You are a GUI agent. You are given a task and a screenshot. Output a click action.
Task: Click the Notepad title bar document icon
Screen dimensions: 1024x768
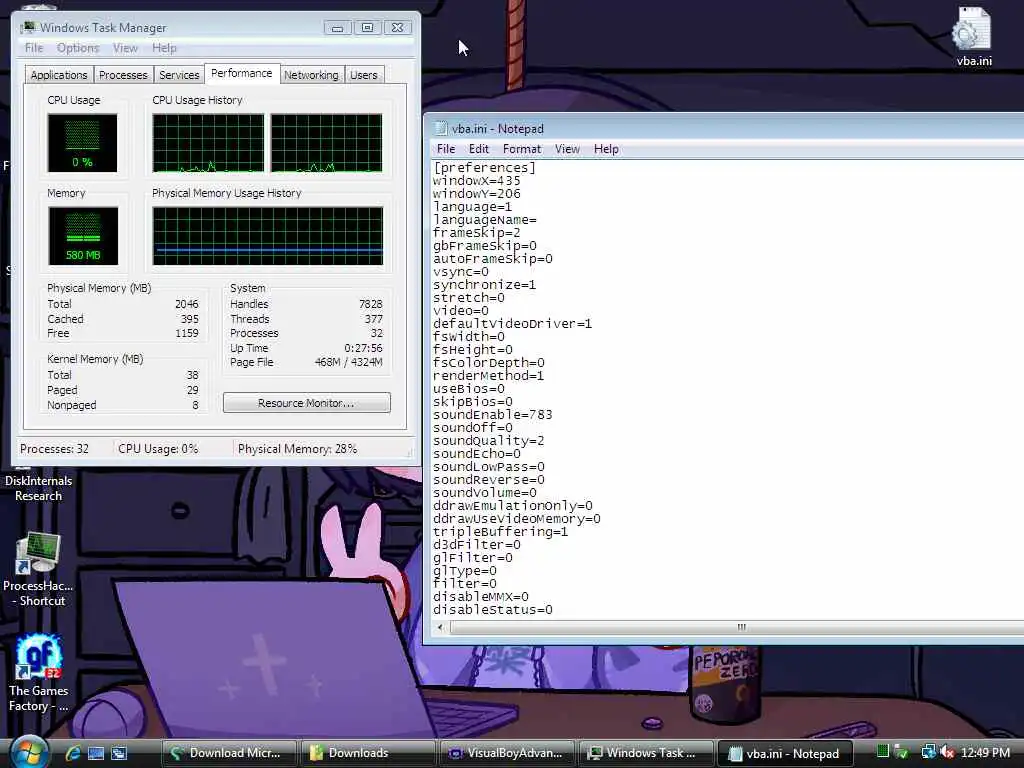[x=441, y=129]
